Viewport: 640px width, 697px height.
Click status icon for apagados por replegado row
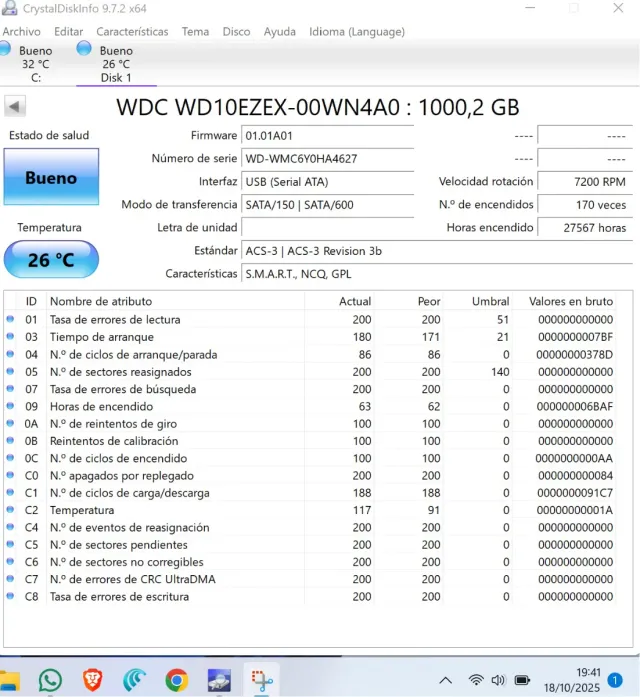pyautogui.click(x=10, y=475)
